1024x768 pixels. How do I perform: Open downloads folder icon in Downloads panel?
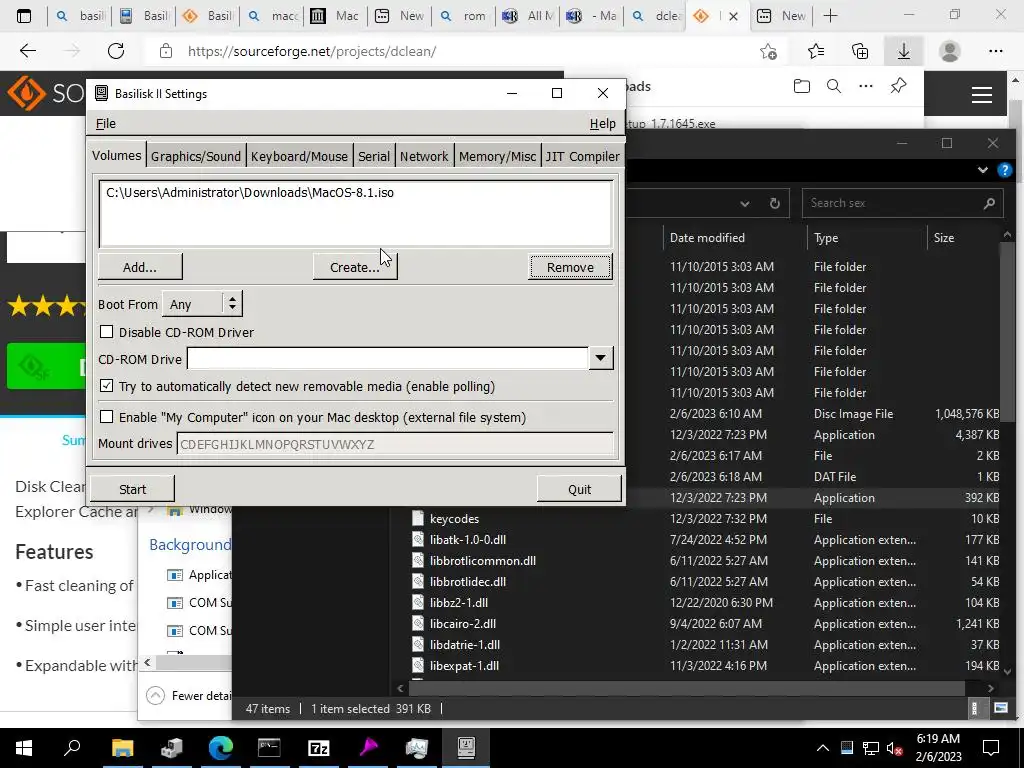[802, 86]
